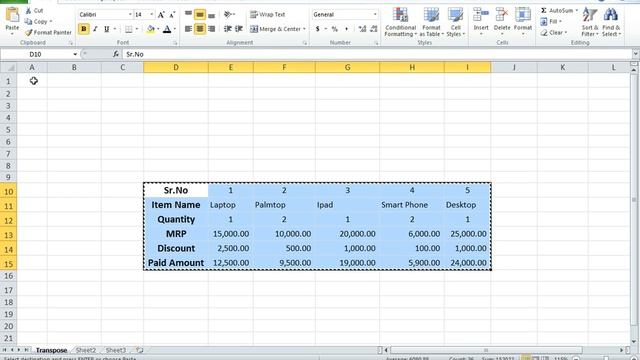Screen dimensions: 640x360
Task: Apply yellow fill color to cells
Action: pyautogui.click(x=151, y=29)
